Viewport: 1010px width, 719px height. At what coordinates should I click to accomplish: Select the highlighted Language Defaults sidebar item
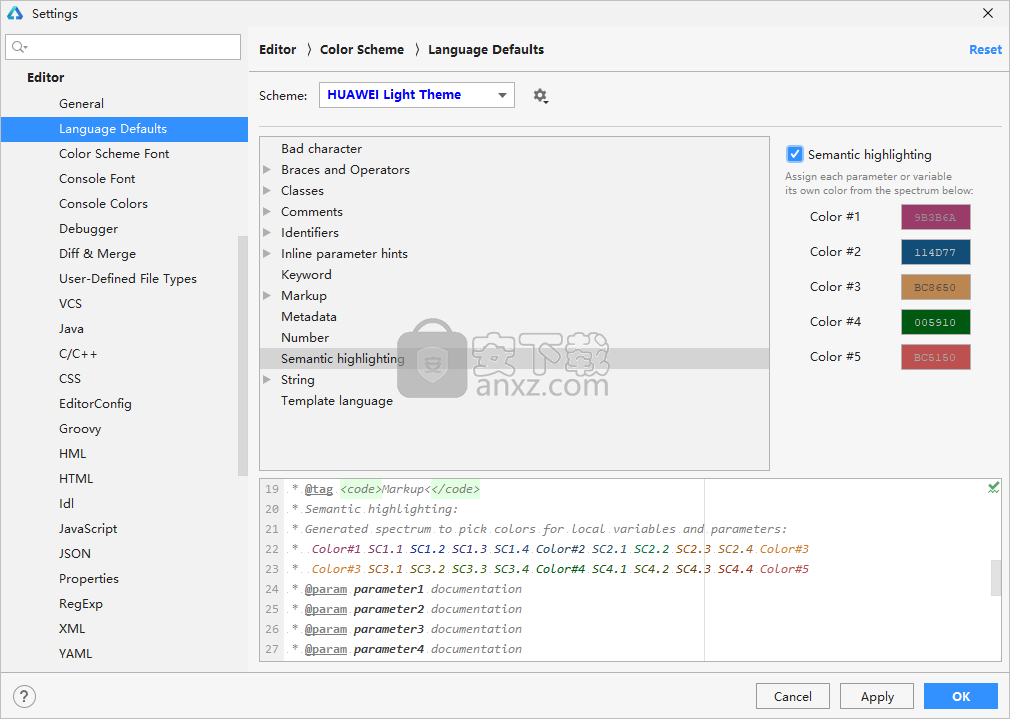pyautogui.click(x=124, y=129)
